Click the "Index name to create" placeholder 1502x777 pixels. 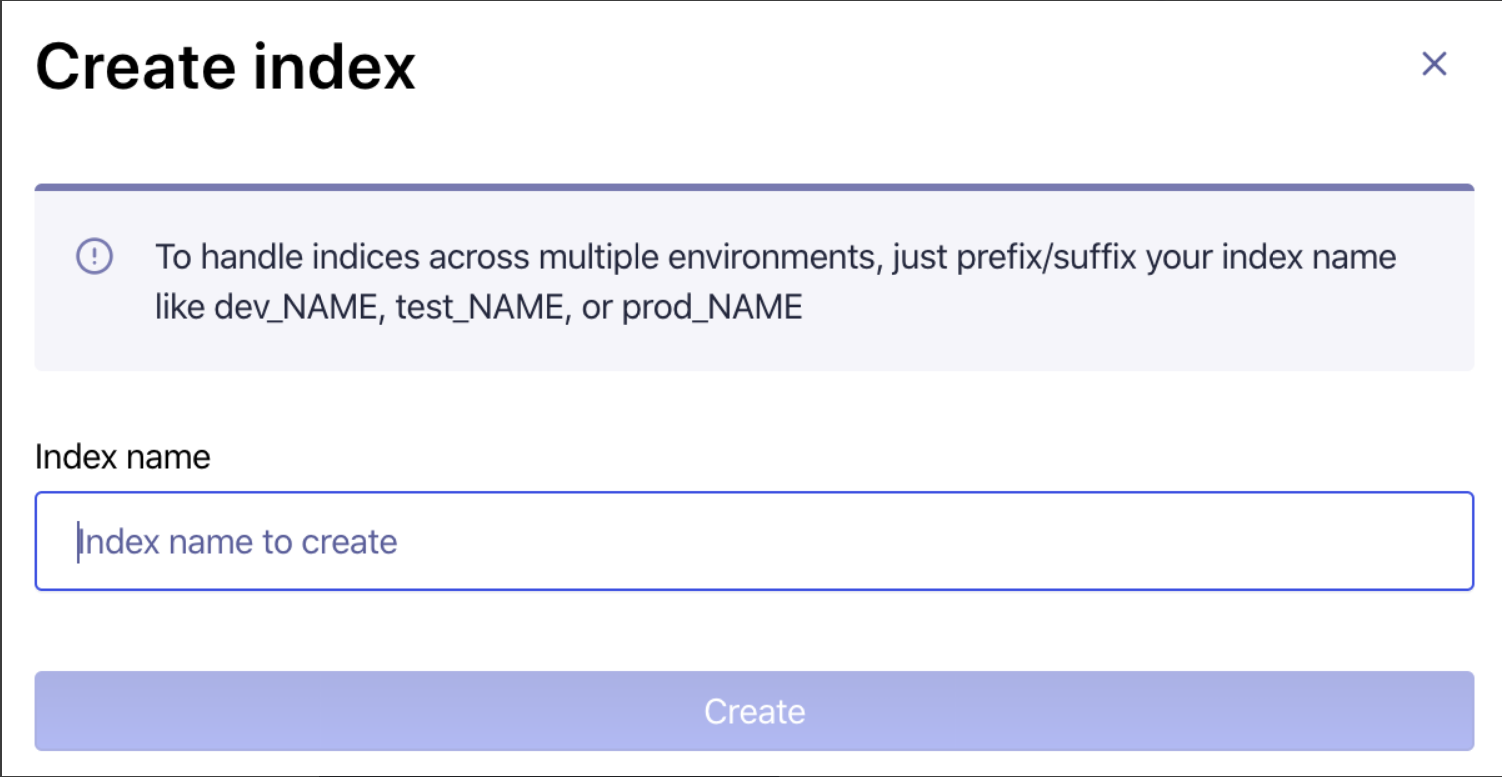pos(238,542)
